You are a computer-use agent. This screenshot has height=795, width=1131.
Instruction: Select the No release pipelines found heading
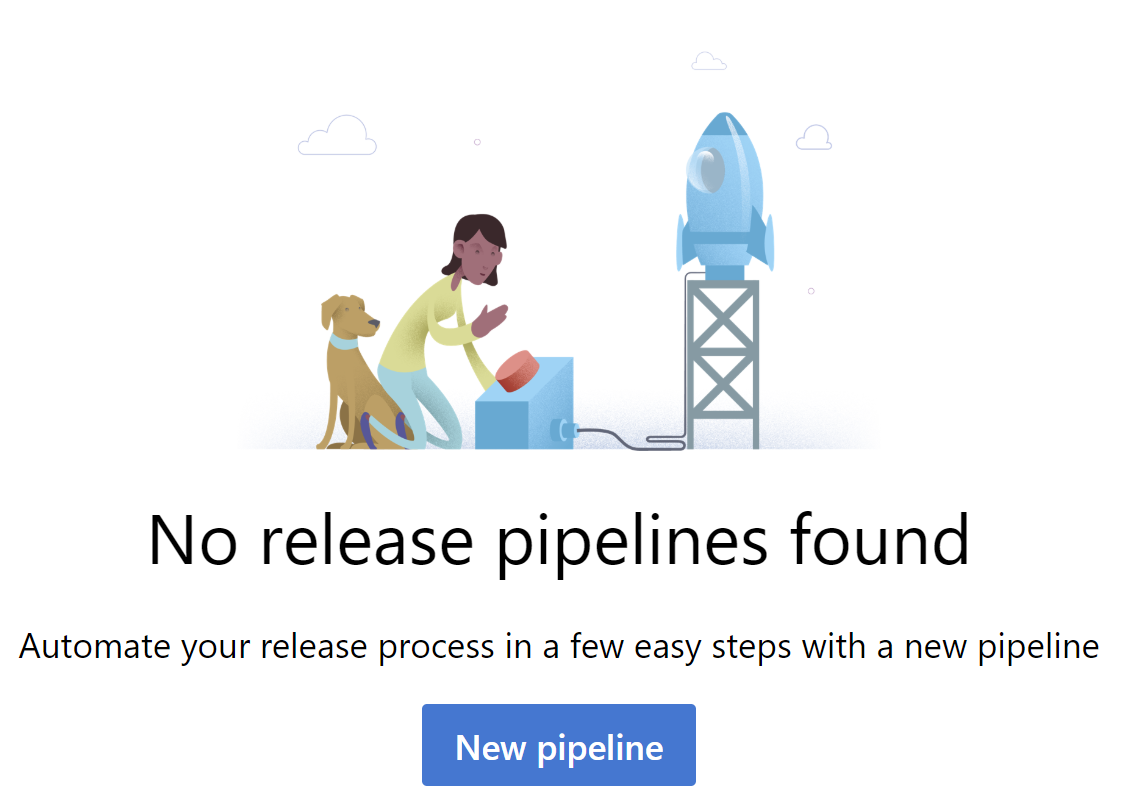click(x=559, y=540)
